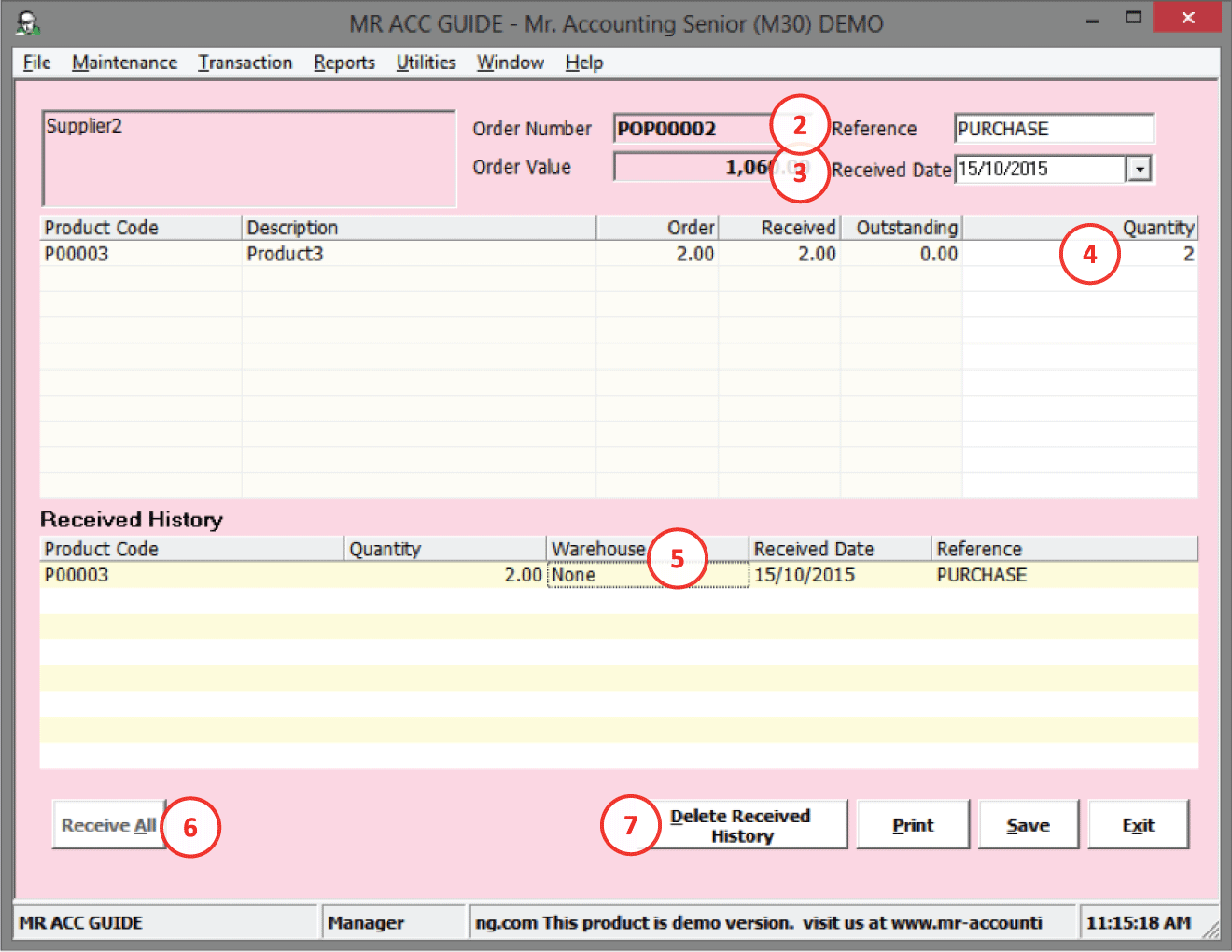Click the Save button

pos(1029,825)
